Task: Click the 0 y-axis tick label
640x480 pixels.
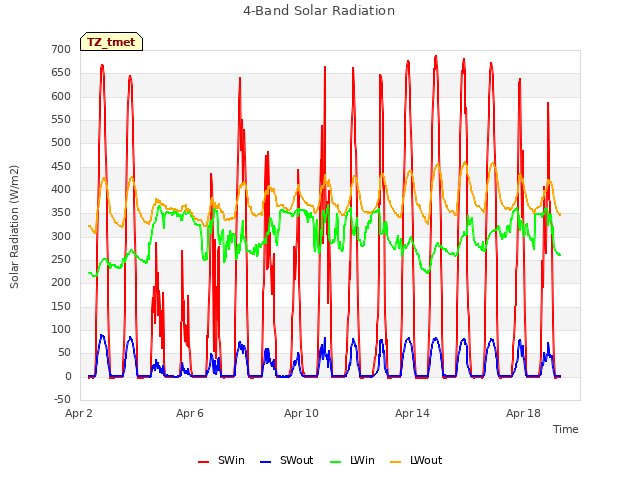Action: pyautogui.click(x=68, y=376)
